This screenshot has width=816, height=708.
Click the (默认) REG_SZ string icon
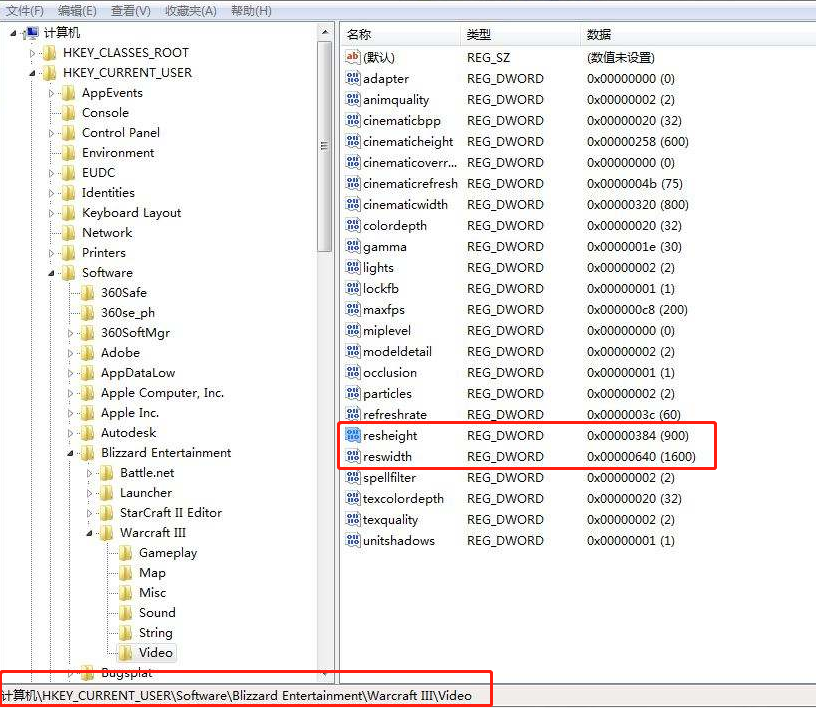click(x=352, y=57)
